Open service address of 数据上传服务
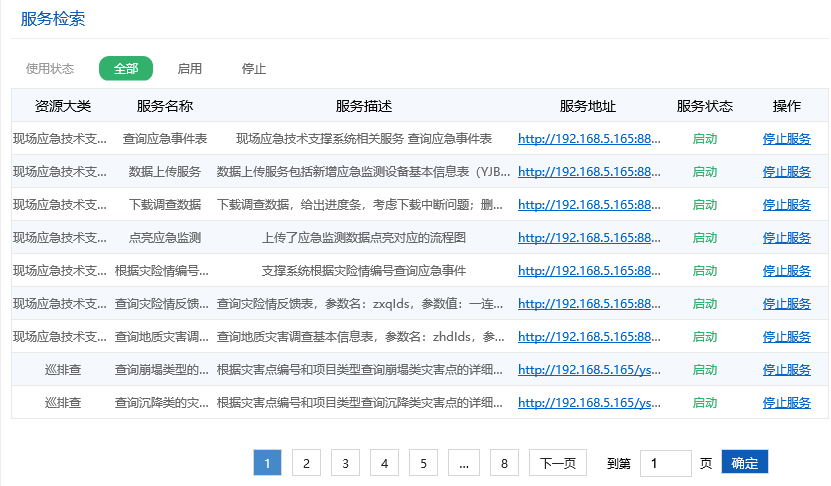Image resolution: width=831 pixels, height=486 pixels. (x=589, y=172)
